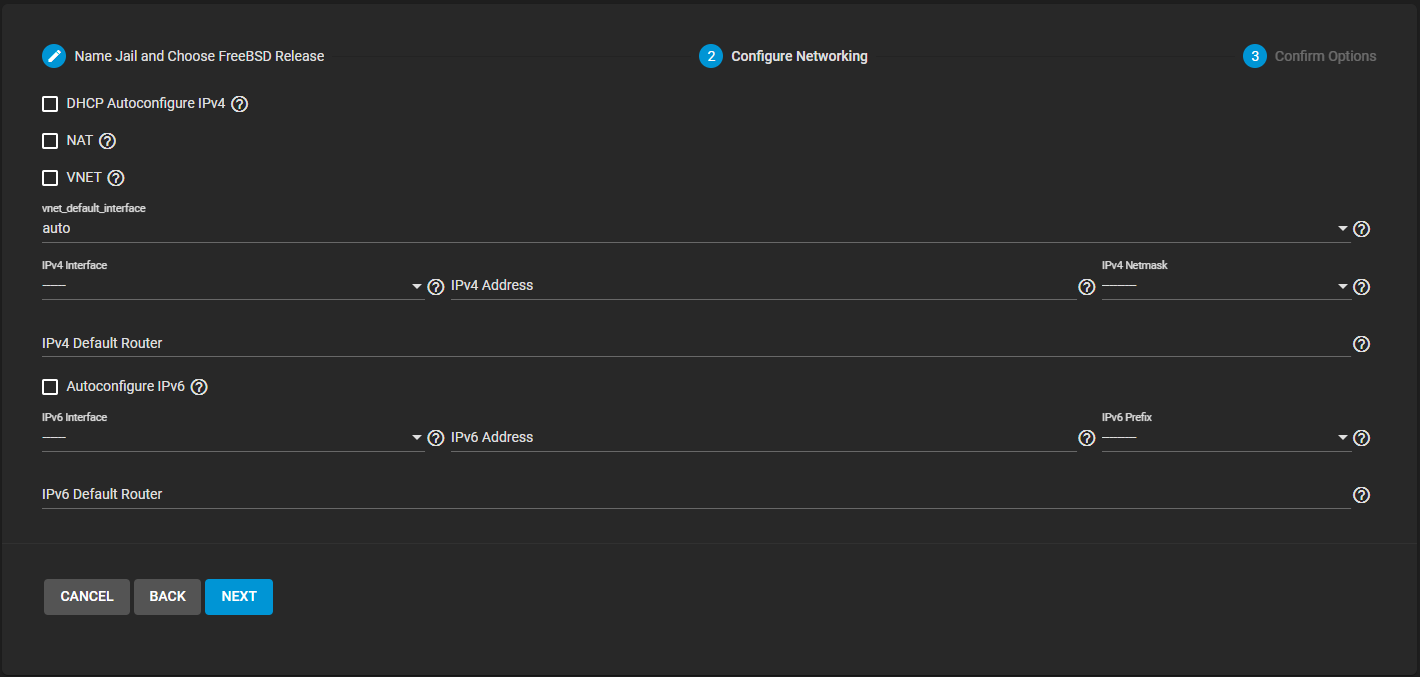Viewport: 1420px width, 677px height.
Task: Click into the IPv6 Default Router field
Action: [695, 495]
